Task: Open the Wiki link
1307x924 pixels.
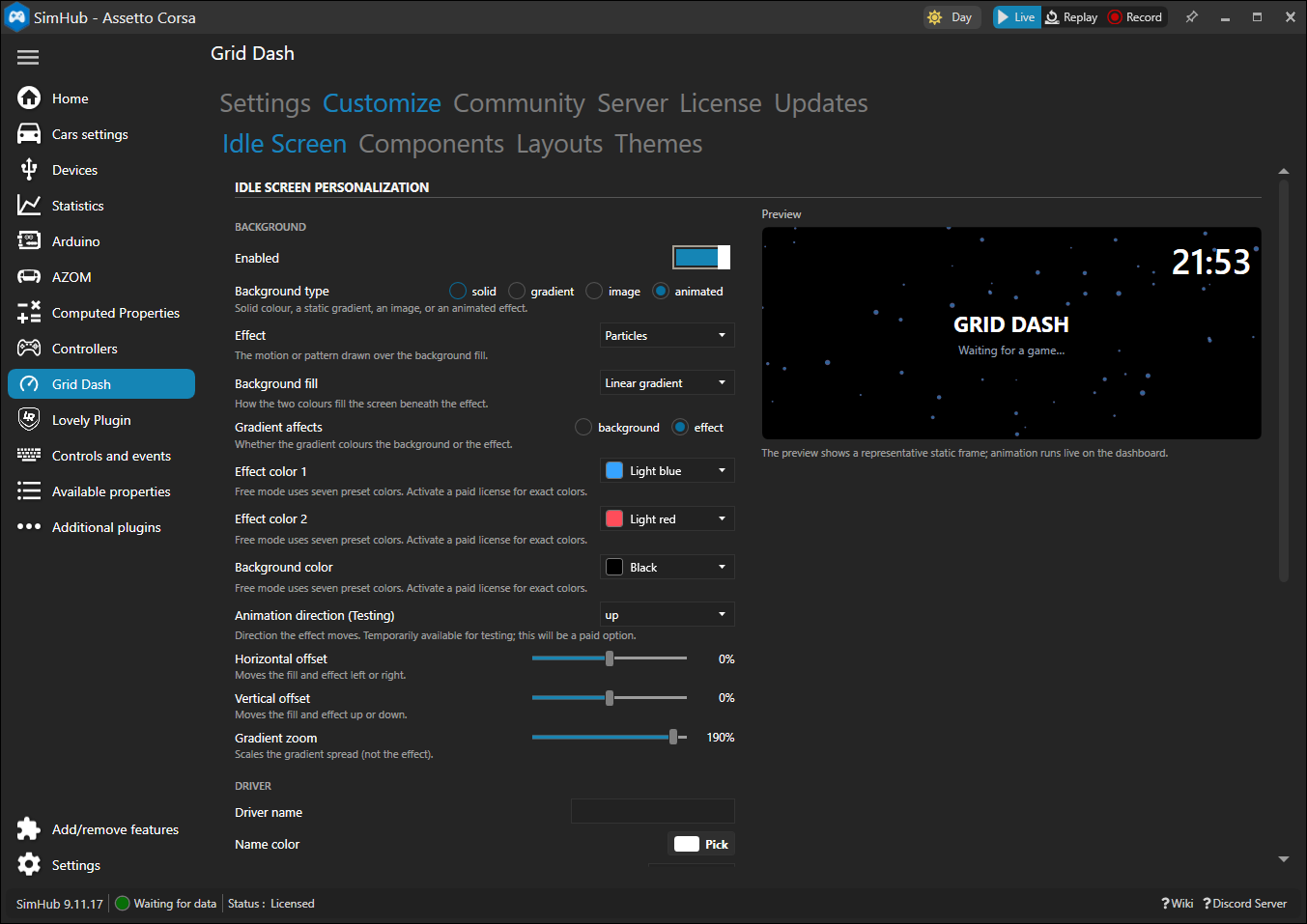Action: pyautogui.click(x=1178, y=904)
